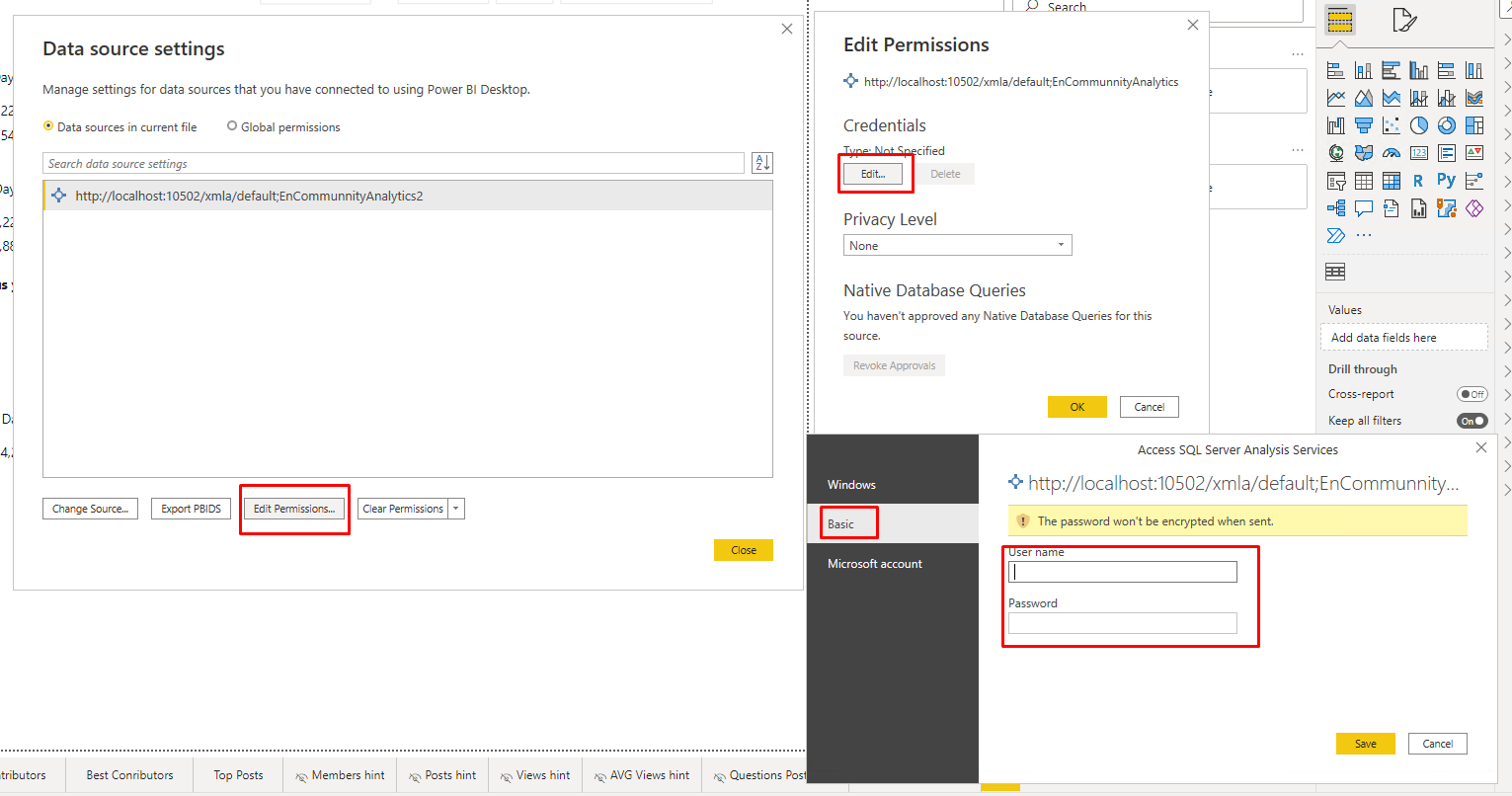Select the Scatter chart visual
The height and width of the screenshot is (796, 1512).
pyautogui.click(x=1392, y=125)
